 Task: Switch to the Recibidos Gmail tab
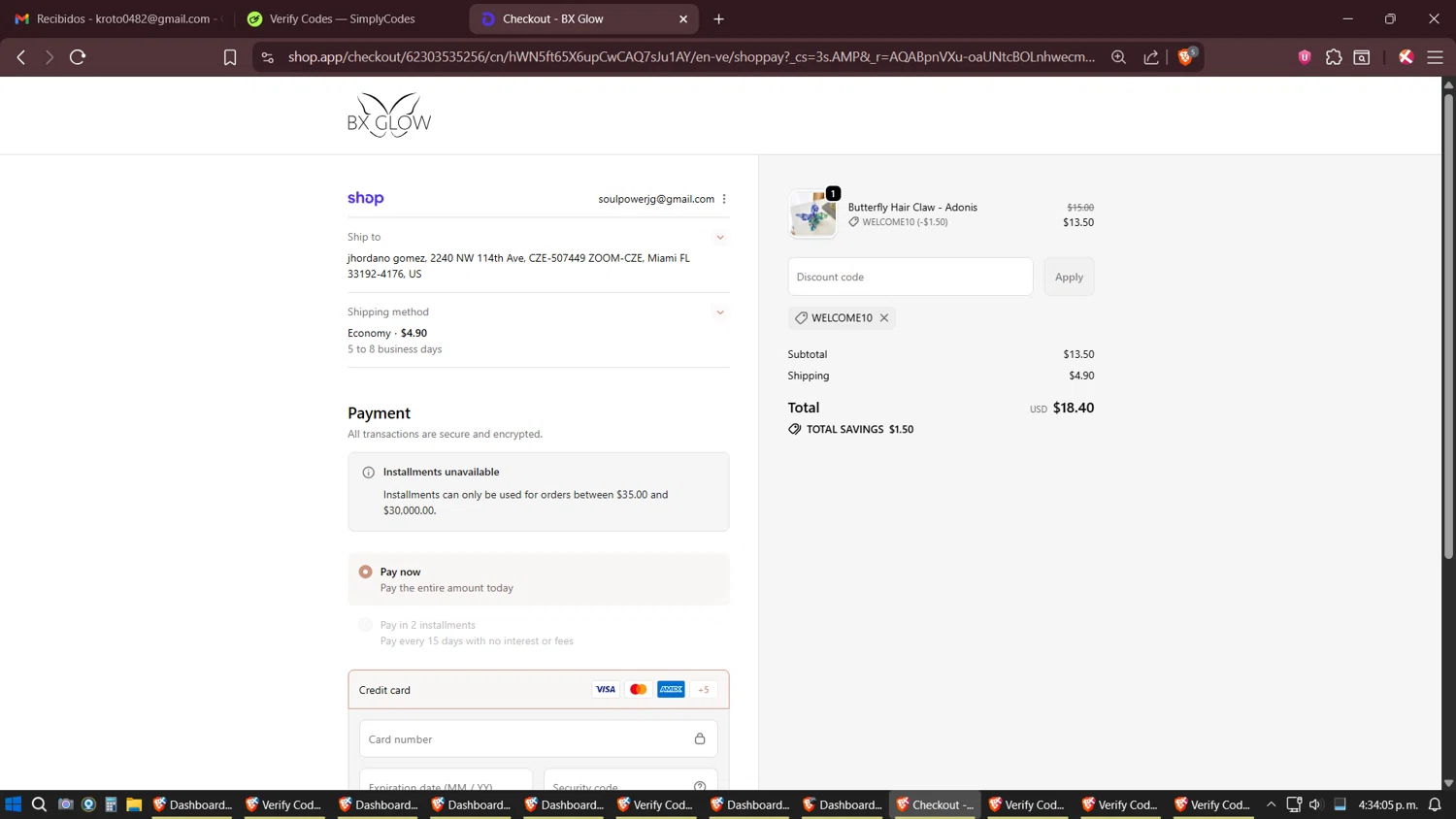[116, 18]
